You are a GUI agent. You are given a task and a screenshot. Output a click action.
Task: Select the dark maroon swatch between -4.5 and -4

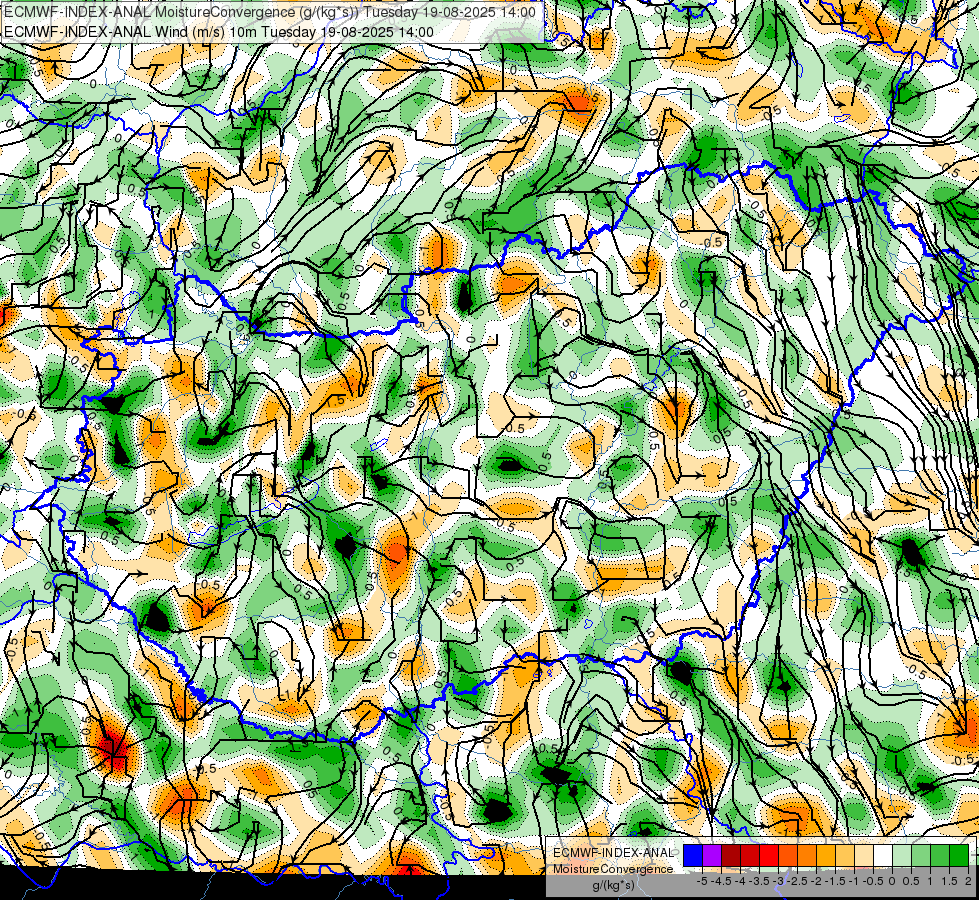[731, 856]
